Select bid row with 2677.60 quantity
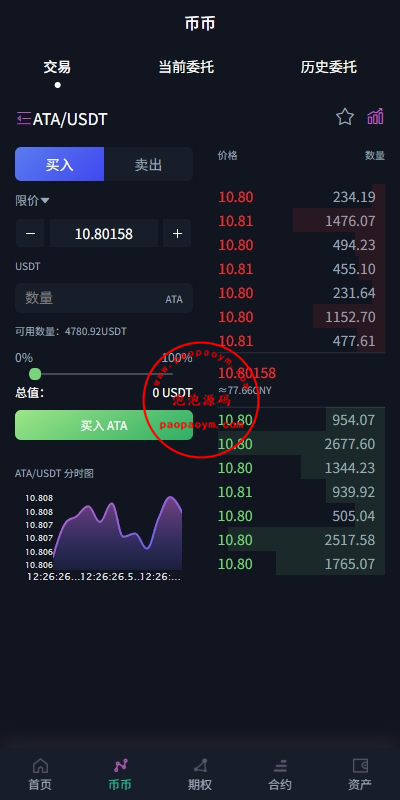Viewport: 400px width, 800px height. point(302,444)
